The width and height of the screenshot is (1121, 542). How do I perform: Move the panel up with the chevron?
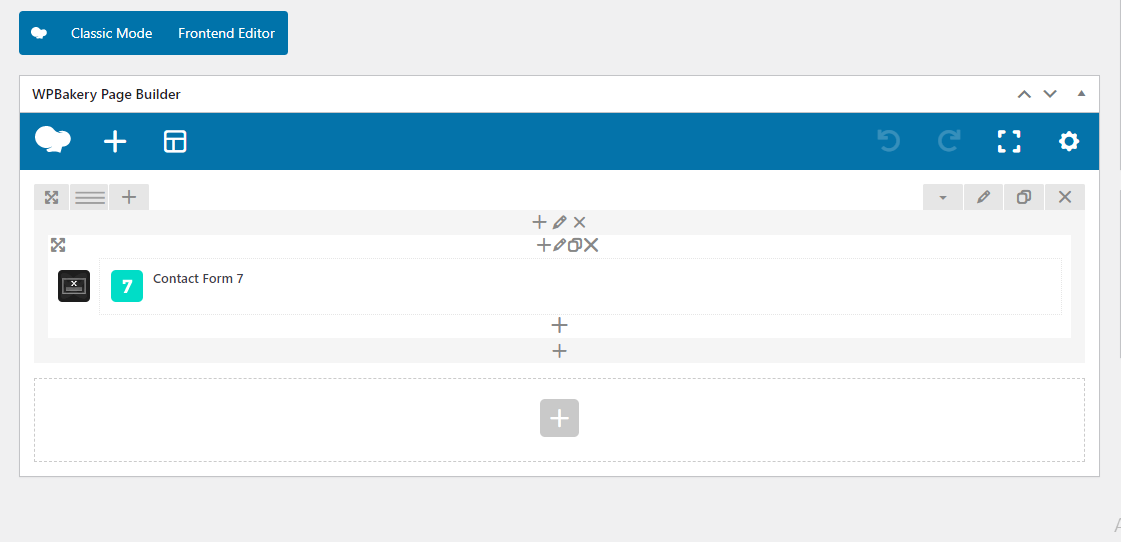click(1024, 94)
